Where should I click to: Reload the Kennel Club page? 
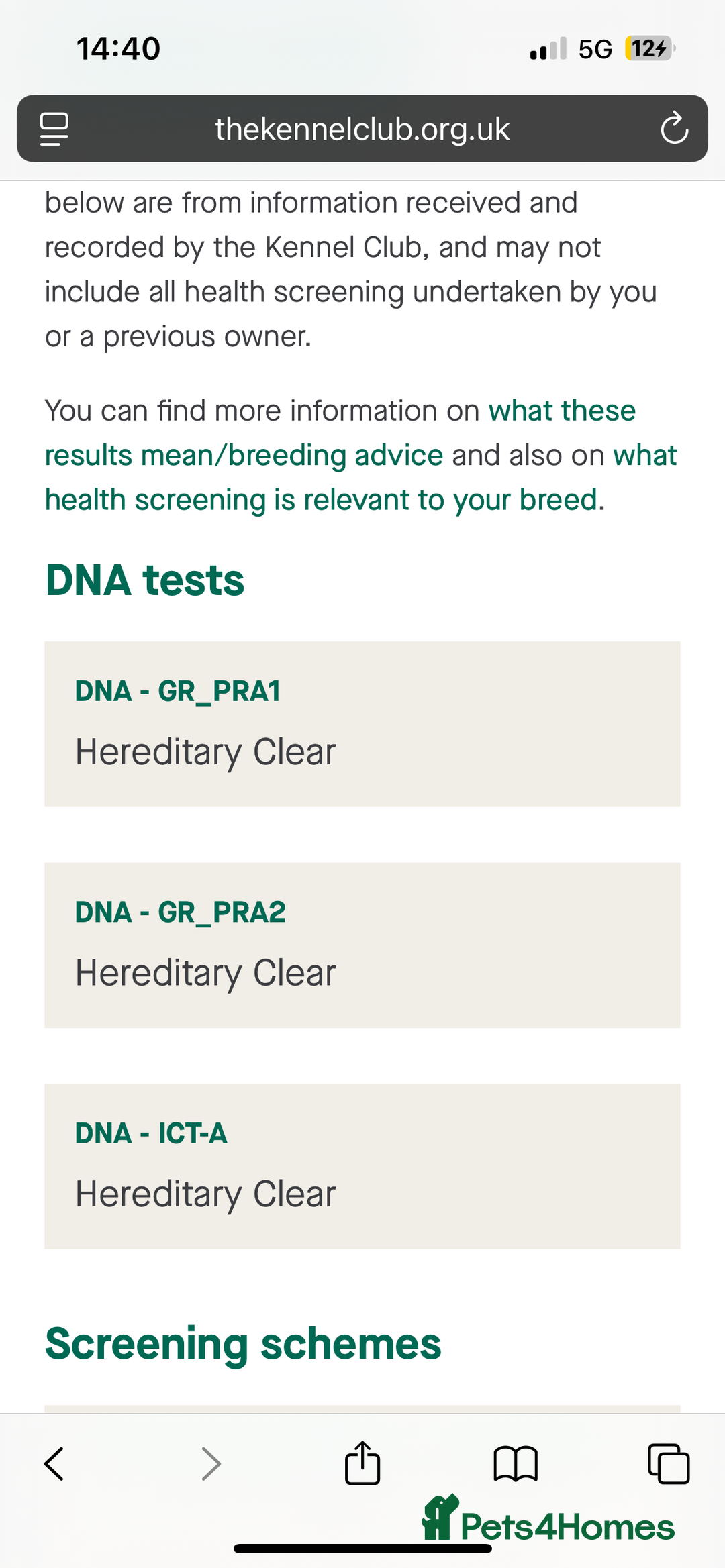pyautogui.click(x=674, y=129)
